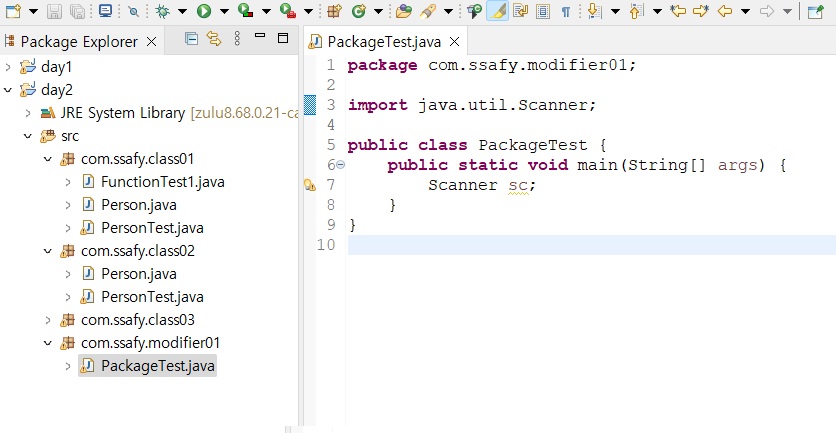Expand FunctionTest1.java node
The width and height of the screenshot is (836, 433).
coord(68,182)
